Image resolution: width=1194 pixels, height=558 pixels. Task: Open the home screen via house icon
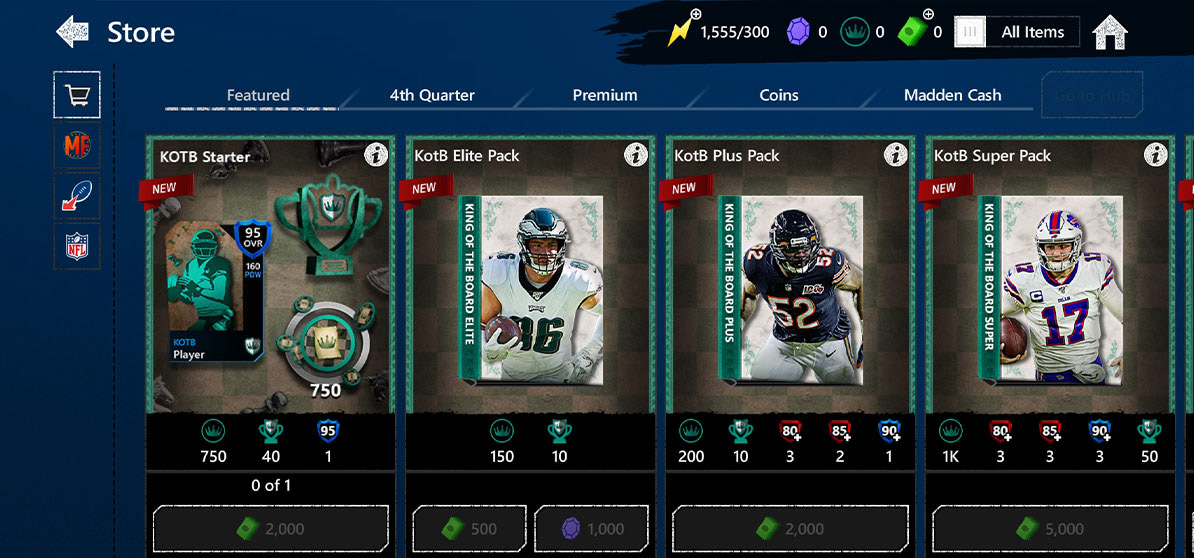coord(1109,33)
